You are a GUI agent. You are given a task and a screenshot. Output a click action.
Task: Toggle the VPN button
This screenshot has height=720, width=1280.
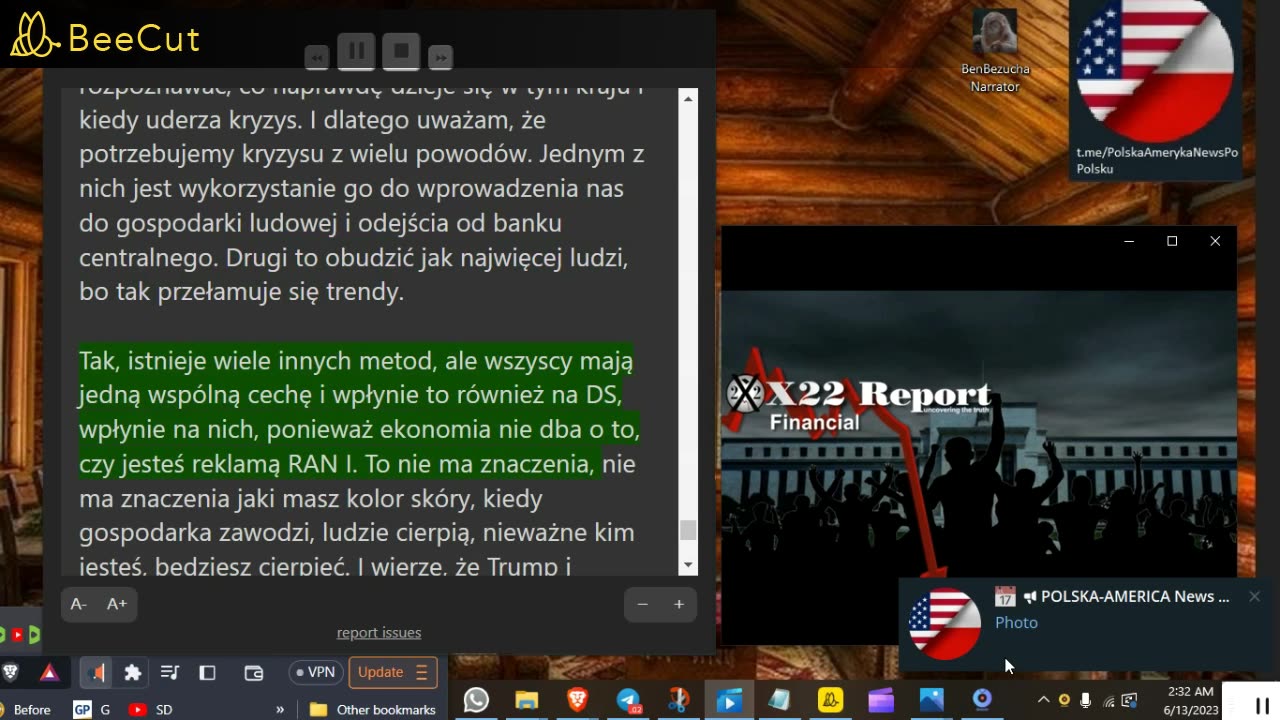coord(315,672)
